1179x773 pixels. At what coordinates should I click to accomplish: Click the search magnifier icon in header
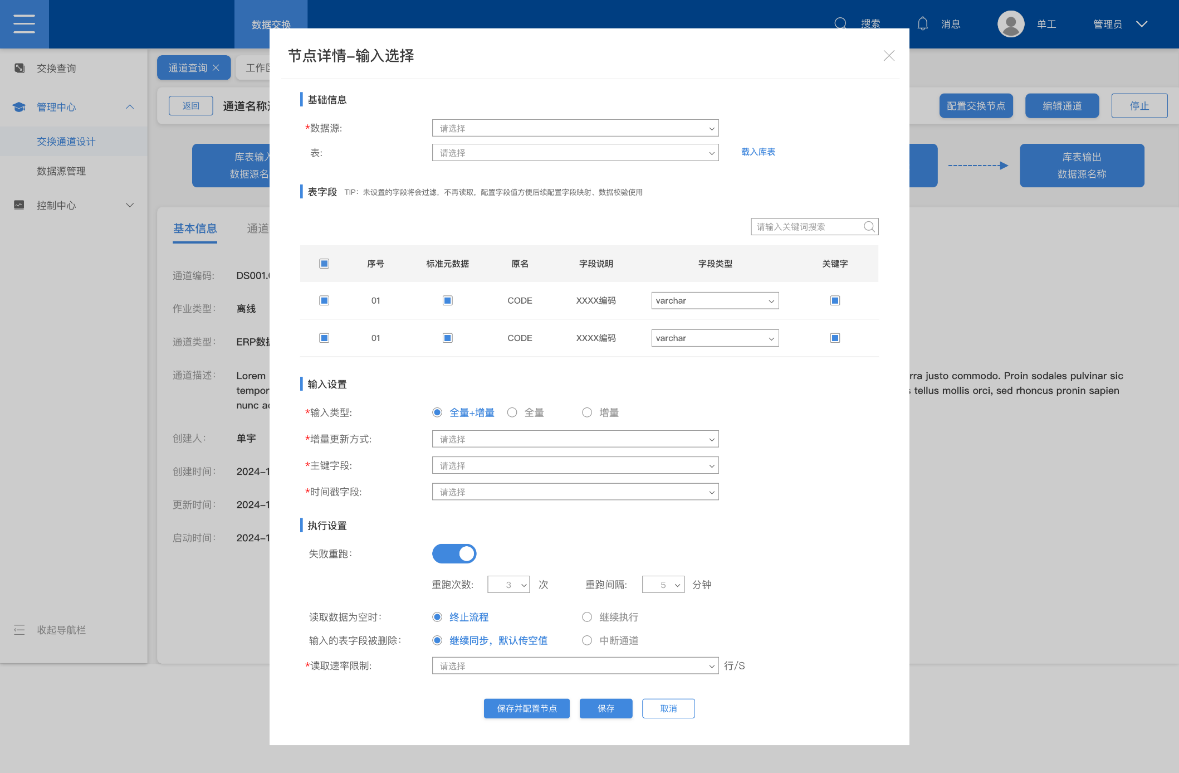(x=841, y=23)
